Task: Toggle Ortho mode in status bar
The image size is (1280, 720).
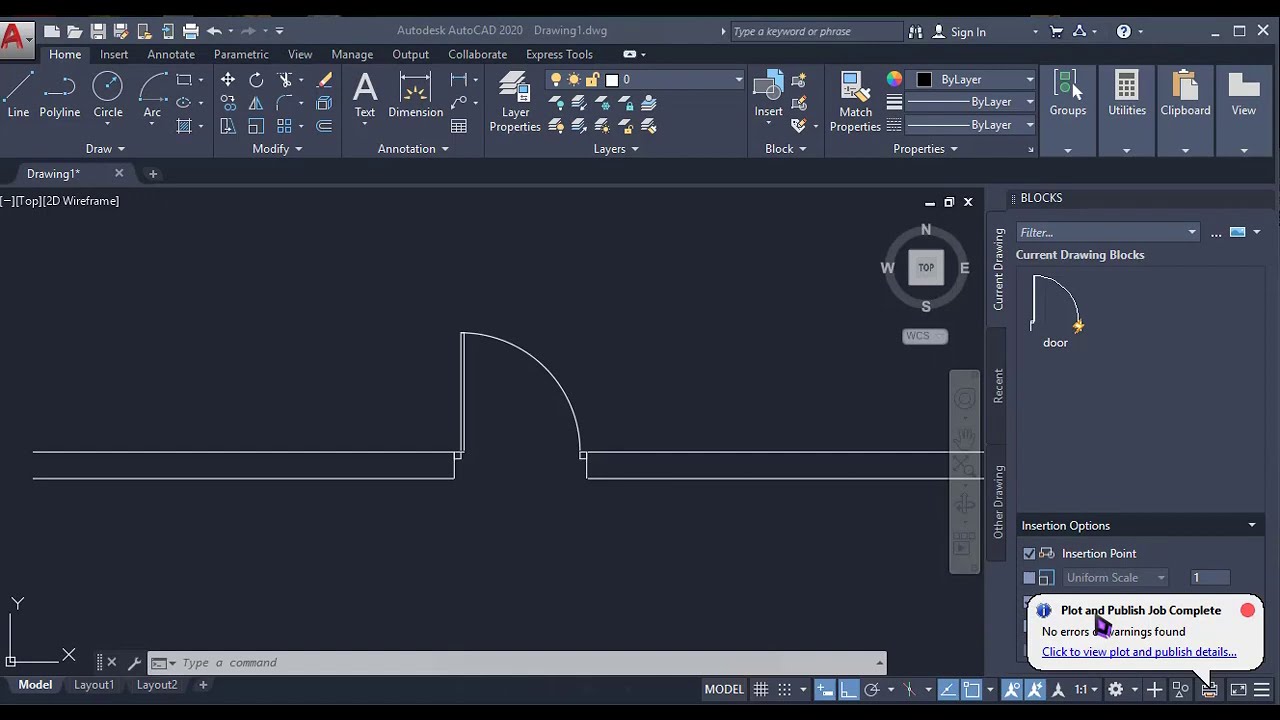Action: (x=848, y=689)
